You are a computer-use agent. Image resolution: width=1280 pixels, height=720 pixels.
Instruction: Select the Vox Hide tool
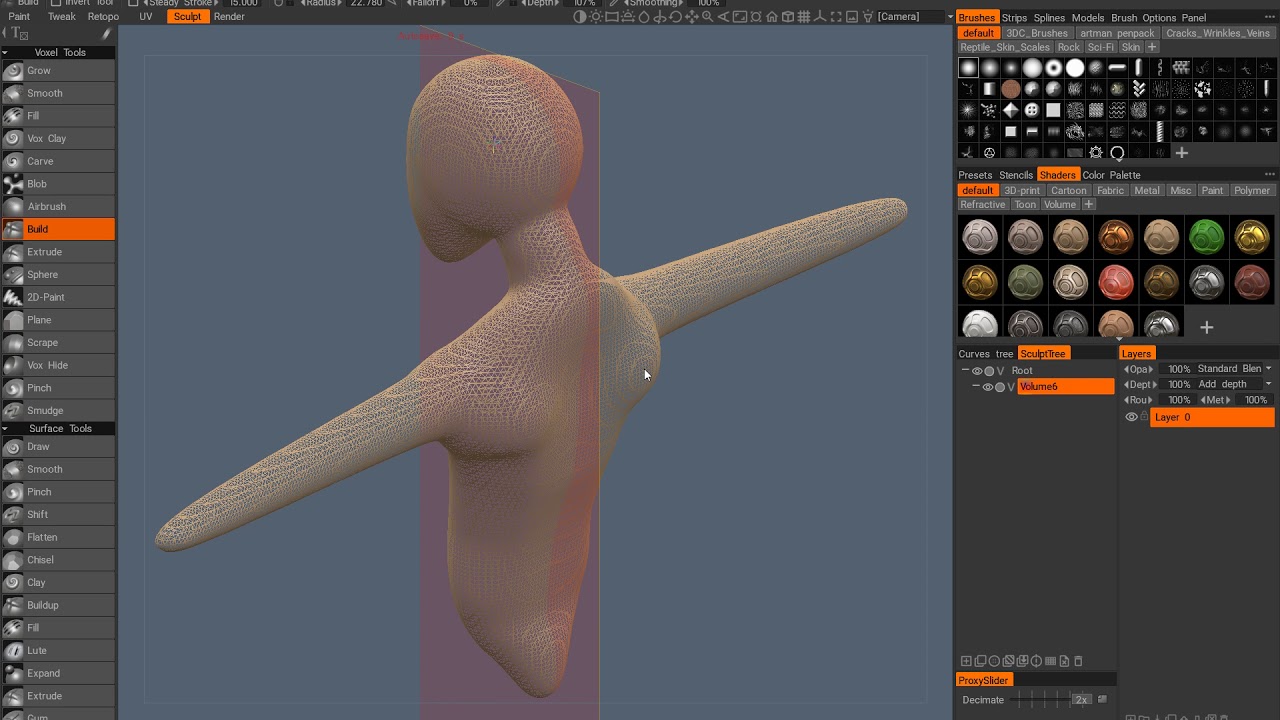point(58,365)
